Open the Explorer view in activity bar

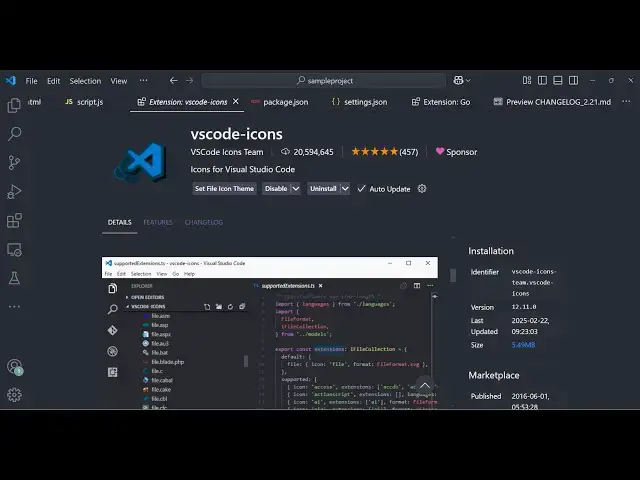14,105
